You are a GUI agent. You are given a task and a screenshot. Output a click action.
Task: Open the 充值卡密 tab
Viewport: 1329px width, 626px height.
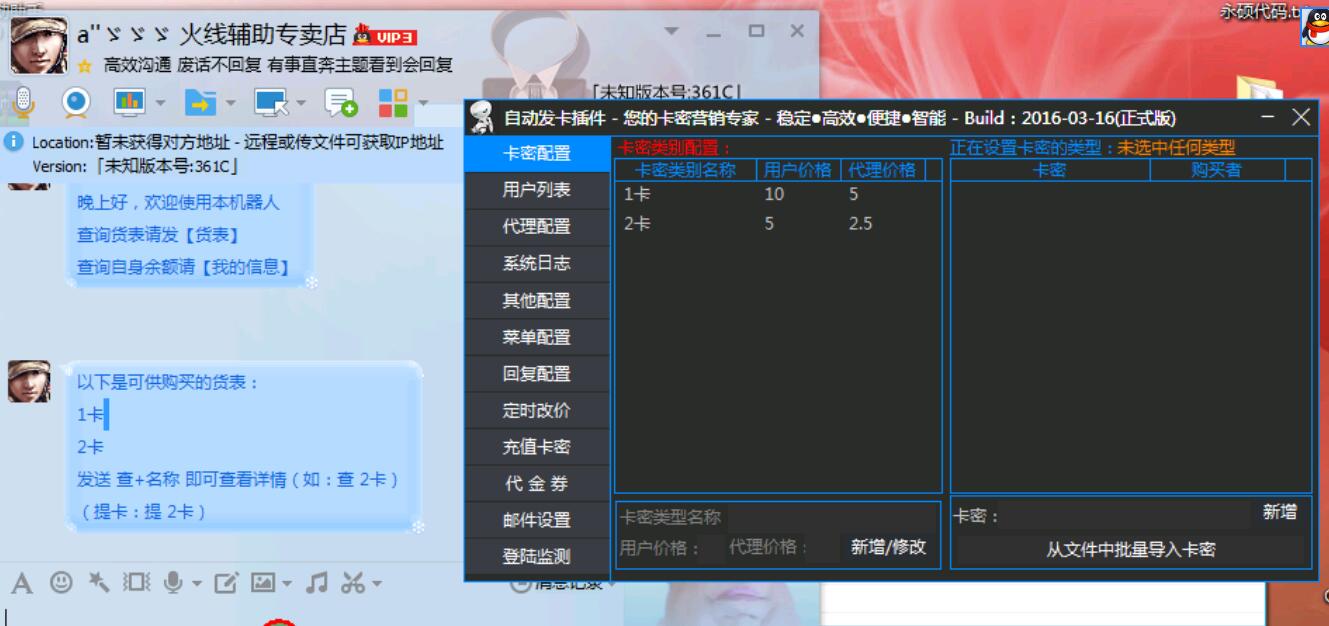tap(537, 448)
